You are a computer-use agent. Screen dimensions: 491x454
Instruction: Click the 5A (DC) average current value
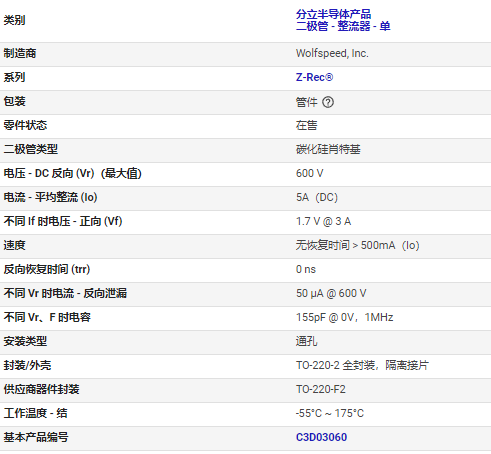(317, 197)
